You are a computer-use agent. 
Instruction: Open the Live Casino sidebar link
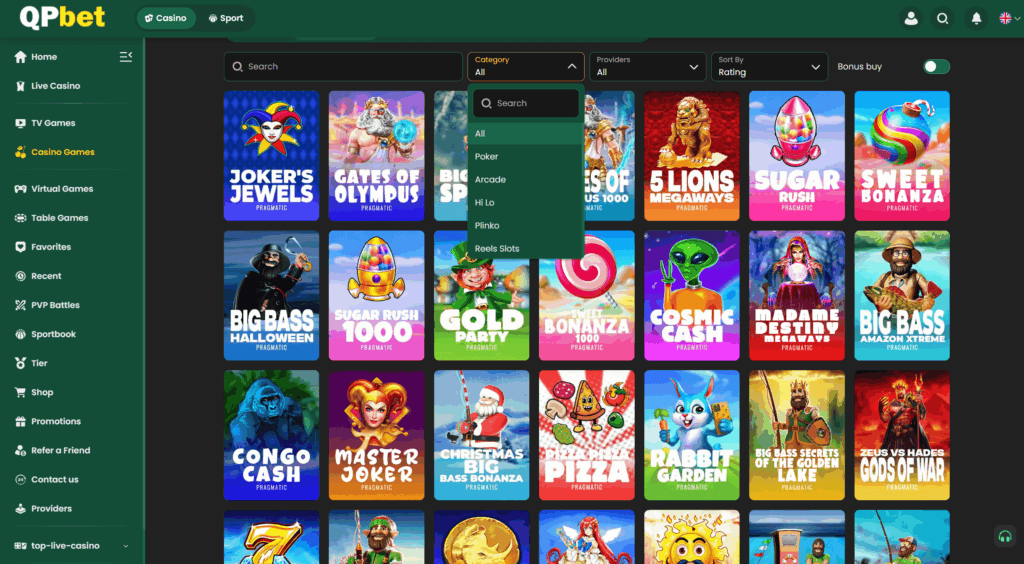(x=56, y=86)
